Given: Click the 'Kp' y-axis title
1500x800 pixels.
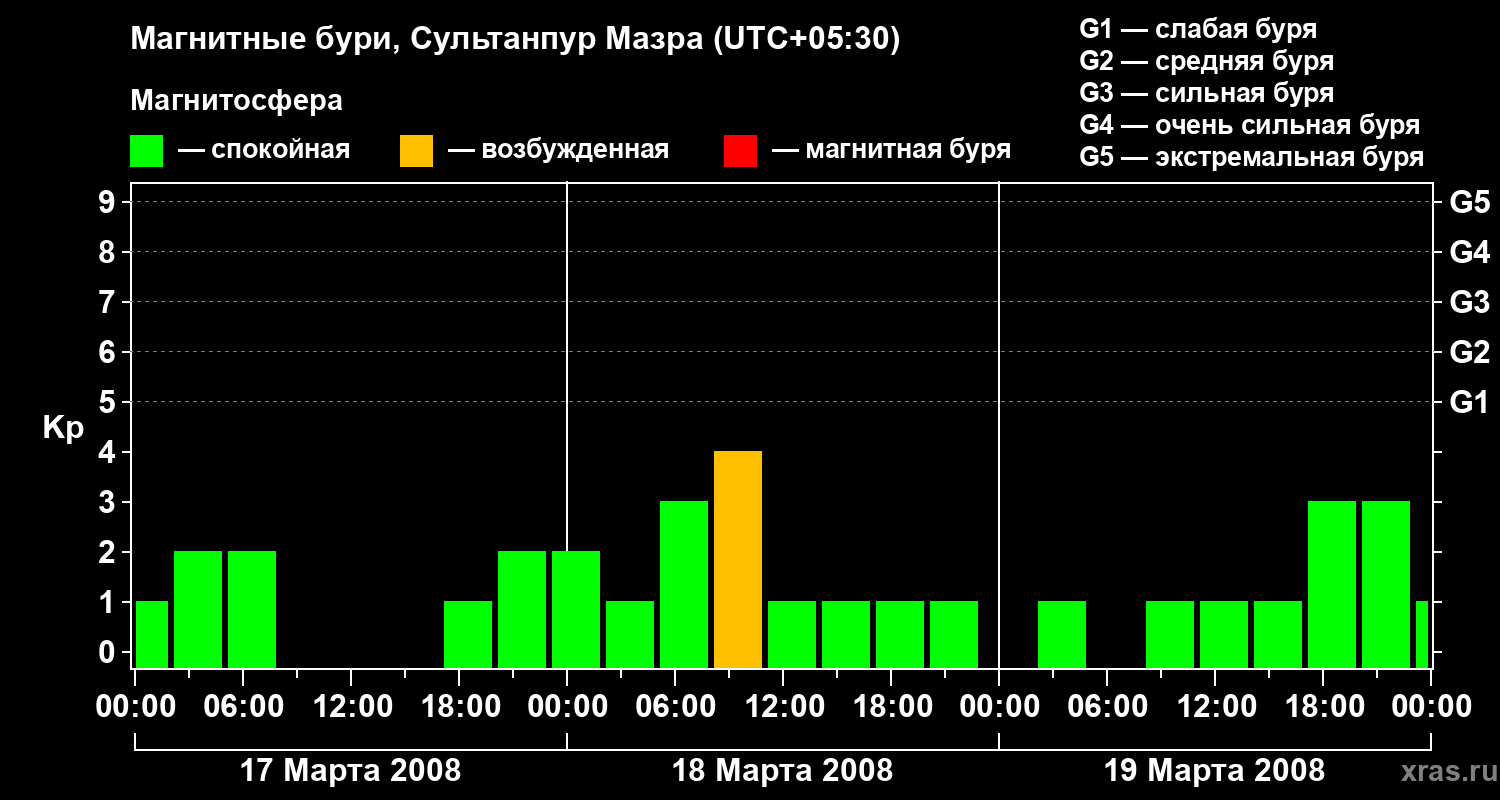Looking at the screenshot, I should (63, 428).
